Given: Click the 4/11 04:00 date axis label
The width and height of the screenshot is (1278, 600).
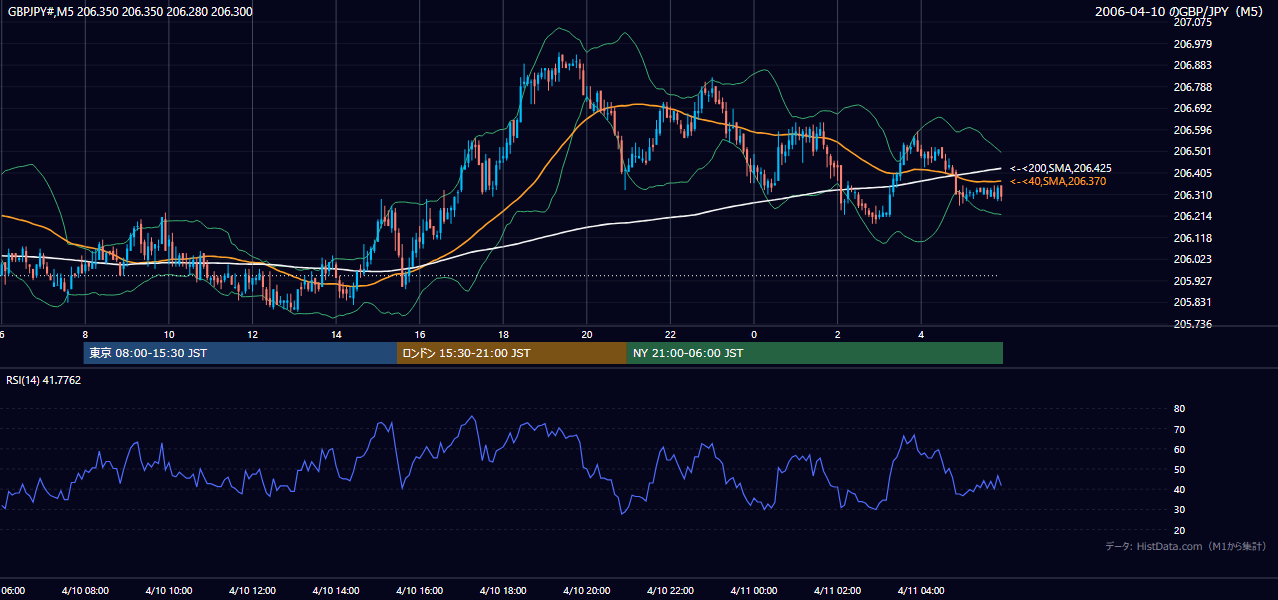Looking at the screenshot, I should pos(921,591).
